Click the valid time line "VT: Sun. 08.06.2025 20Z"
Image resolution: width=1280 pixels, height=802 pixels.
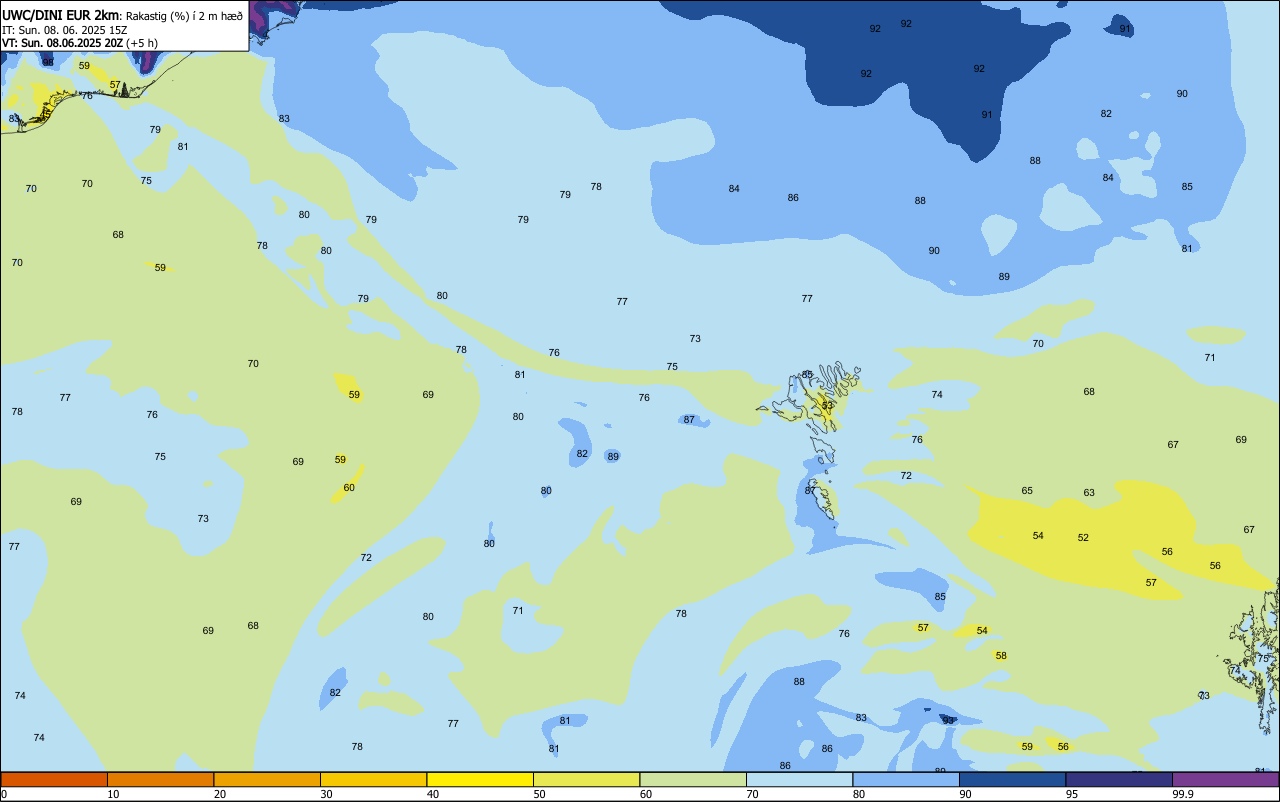pyautogui.click(x=62, y=42)
